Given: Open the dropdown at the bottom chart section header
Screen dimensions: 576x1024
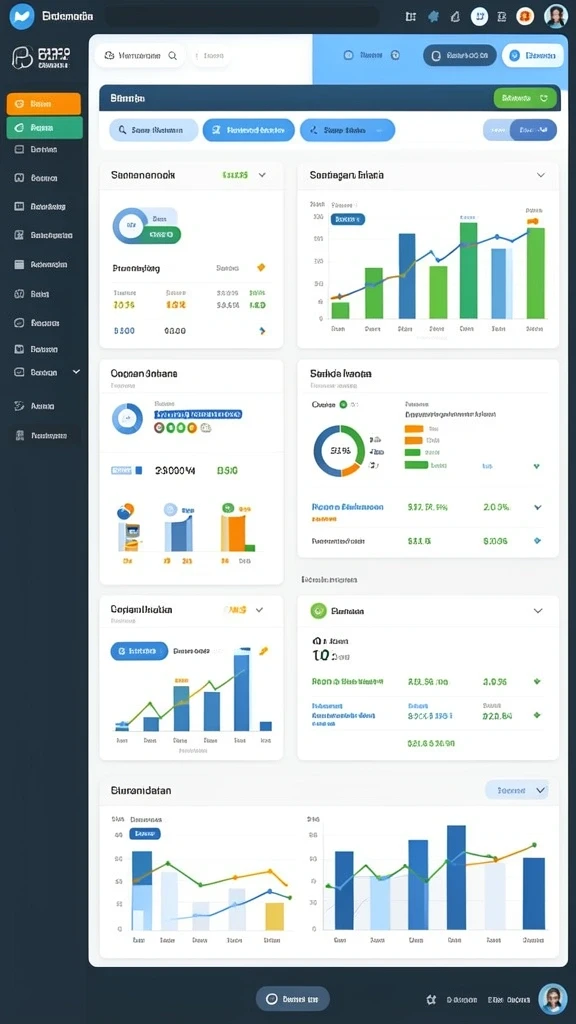Looking at the screenshot, I should [517, 790].
